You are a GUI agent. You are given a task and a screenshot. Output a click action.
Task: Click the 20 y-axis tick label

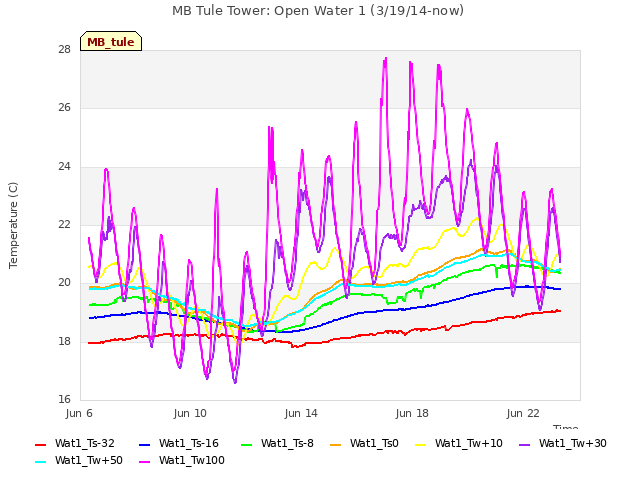click(64, 282)
